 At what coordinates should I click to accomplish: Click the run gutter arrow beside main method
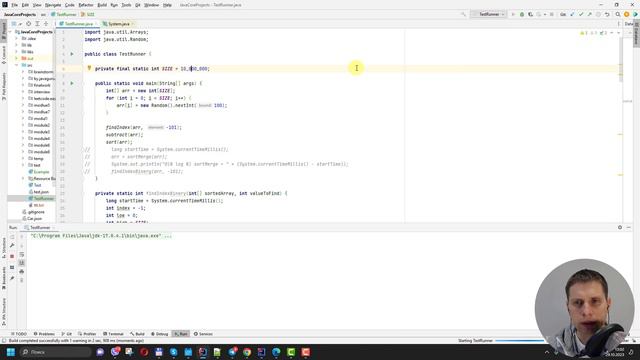point(72,83)
